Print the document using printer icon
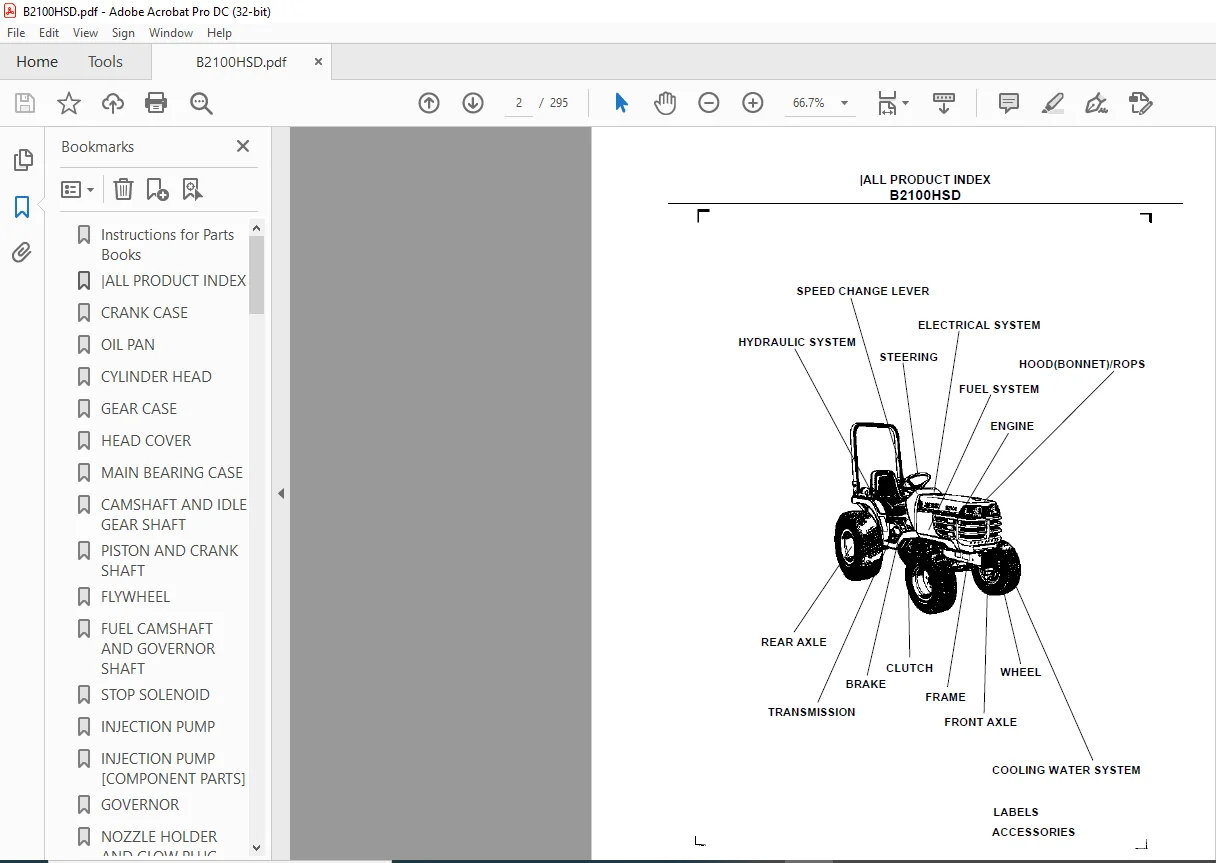1216x863 pixels. (x=156, y=103)
